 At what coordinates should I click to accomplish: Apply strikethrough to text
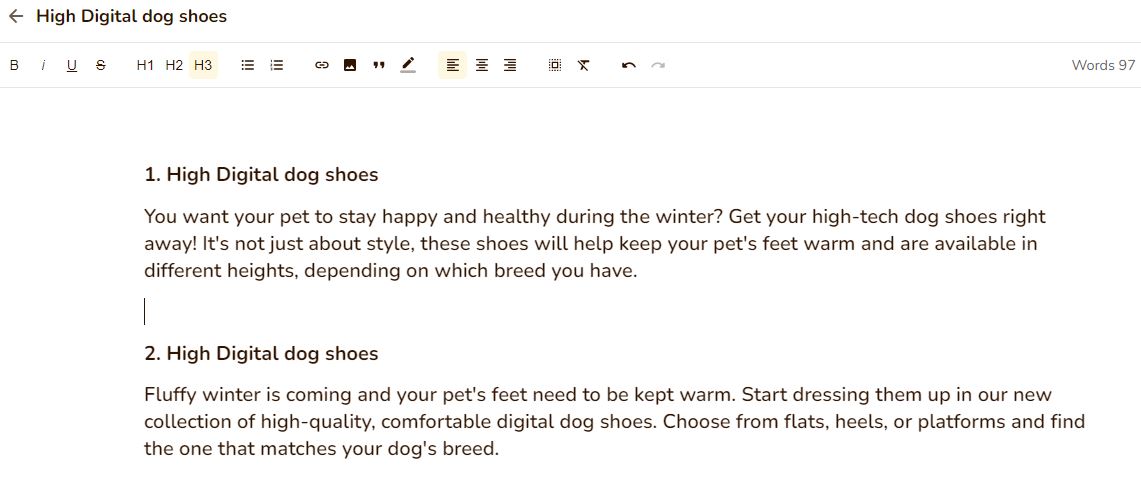tap(101, 65)
